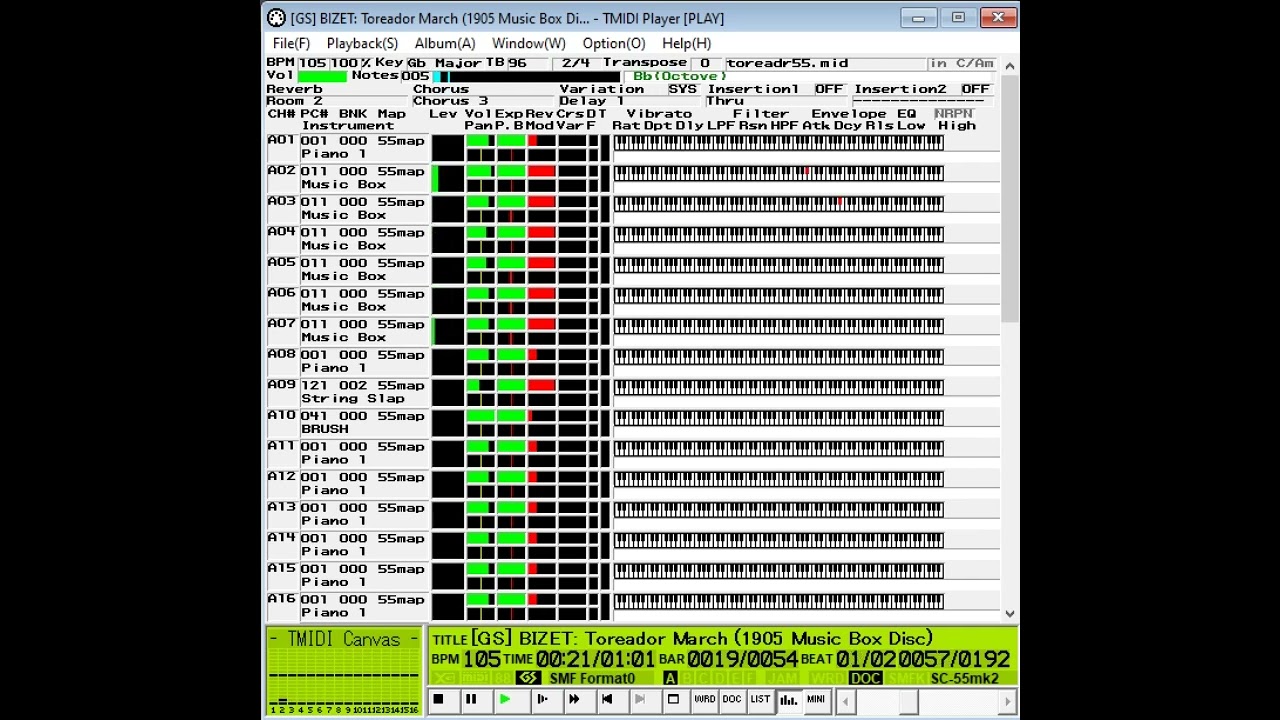Viewport: 1280px width, 720px height.
Task: Toggle Insertion2 OFF indicator
Action: [x=975, y=89]
